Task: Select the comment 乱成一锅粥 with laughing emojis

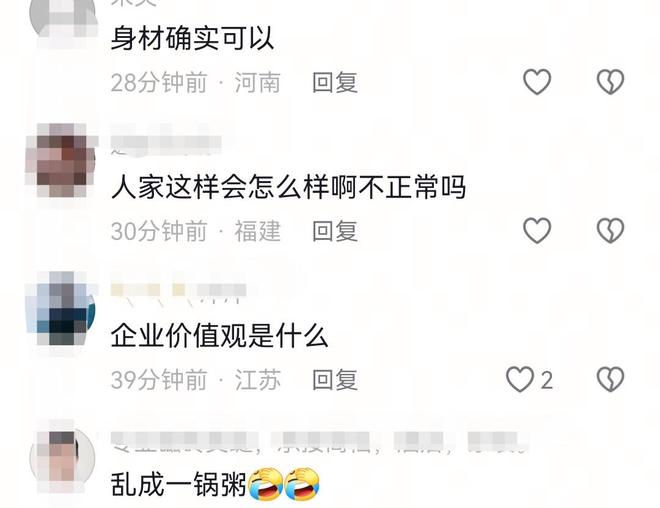Action: 215,484
